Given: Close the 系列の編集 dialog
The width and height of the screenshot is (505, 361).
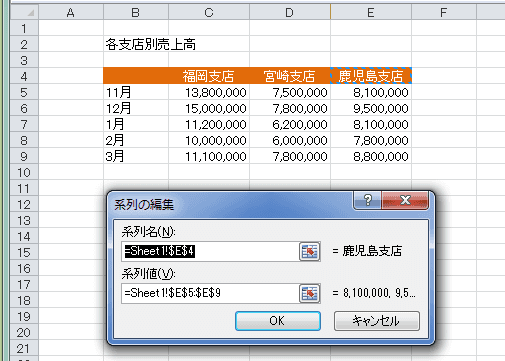Looking at the screenshot, I should [x=405, y=200].
